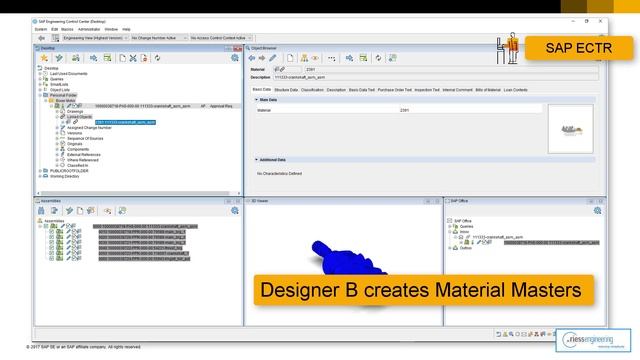Viewport: 640px width, 360px height.
Task: Select the Sequence Of Sources tree item
Action: [x=85, y=138]
